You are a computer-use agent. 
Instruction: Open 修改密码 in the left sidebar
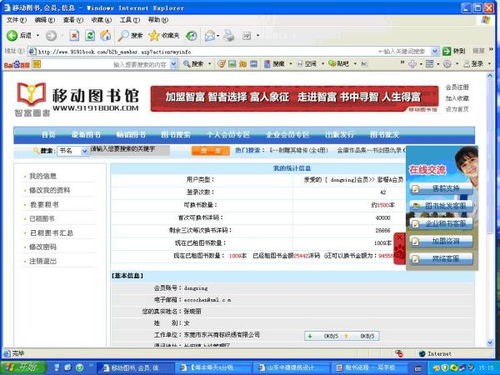pyautogui.click(x=43, y=247)
